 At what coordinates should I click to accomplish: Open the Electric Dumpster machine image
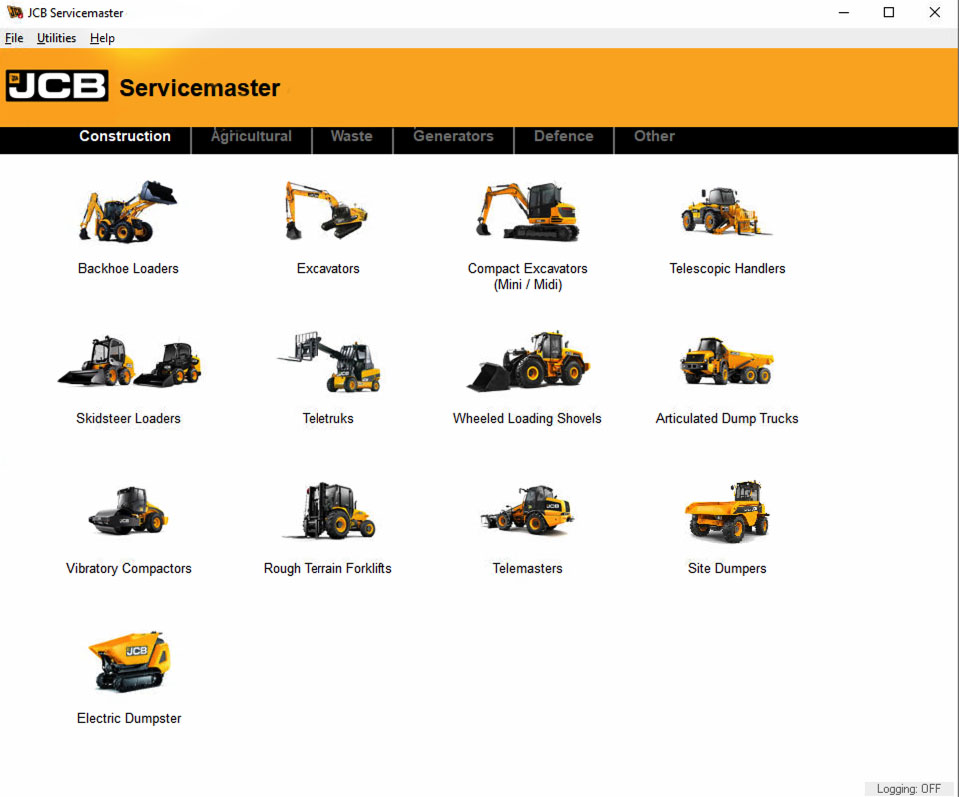point(129,662)
